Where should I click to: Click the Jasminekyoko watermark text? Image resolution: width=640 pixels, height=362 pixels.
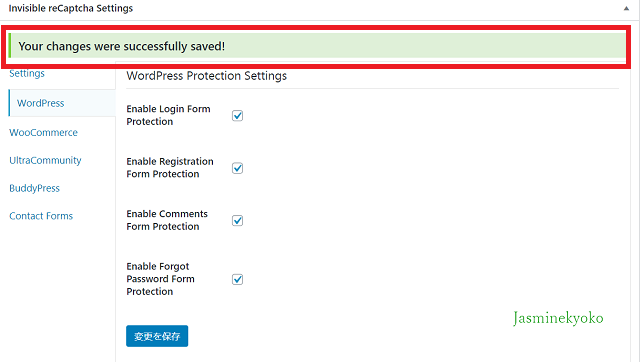click(x=558, y=318)
